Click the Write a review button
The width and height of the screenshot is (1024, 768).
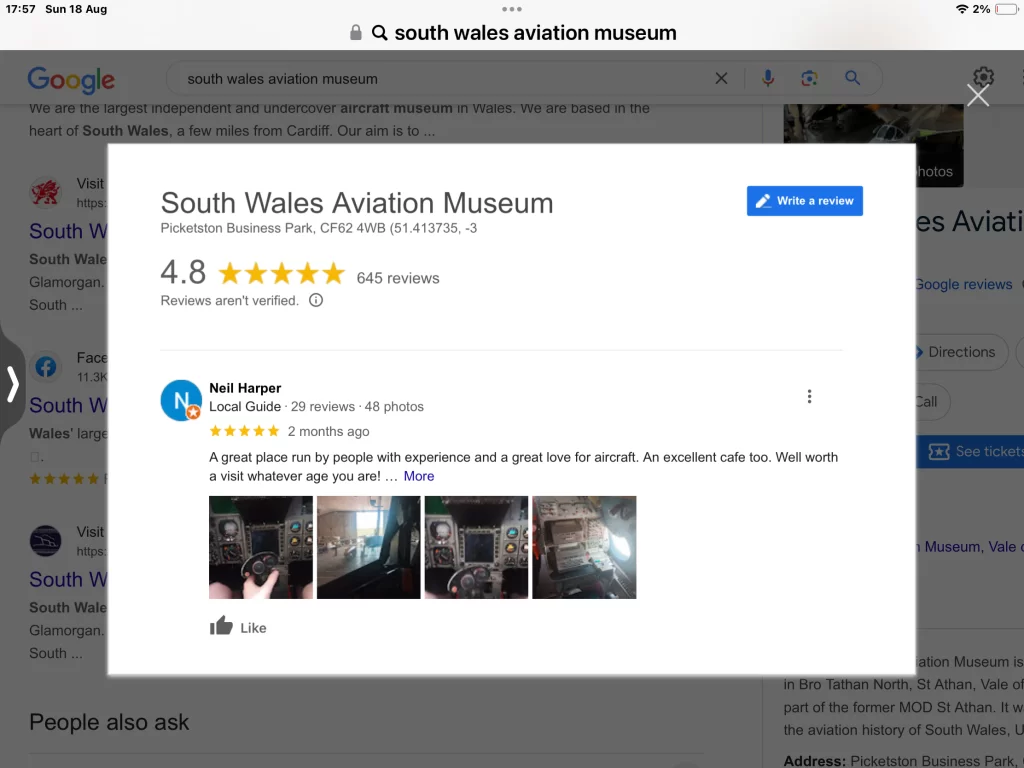coord(805,200)
